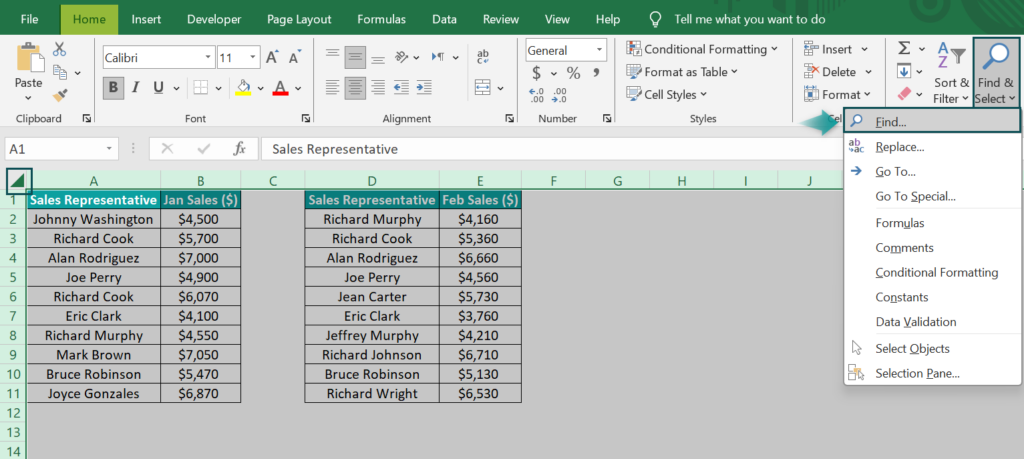Viewport: 1024px width, 459px height.
Task: Click the Increase Font Size icon
Action: pos(274,58)
